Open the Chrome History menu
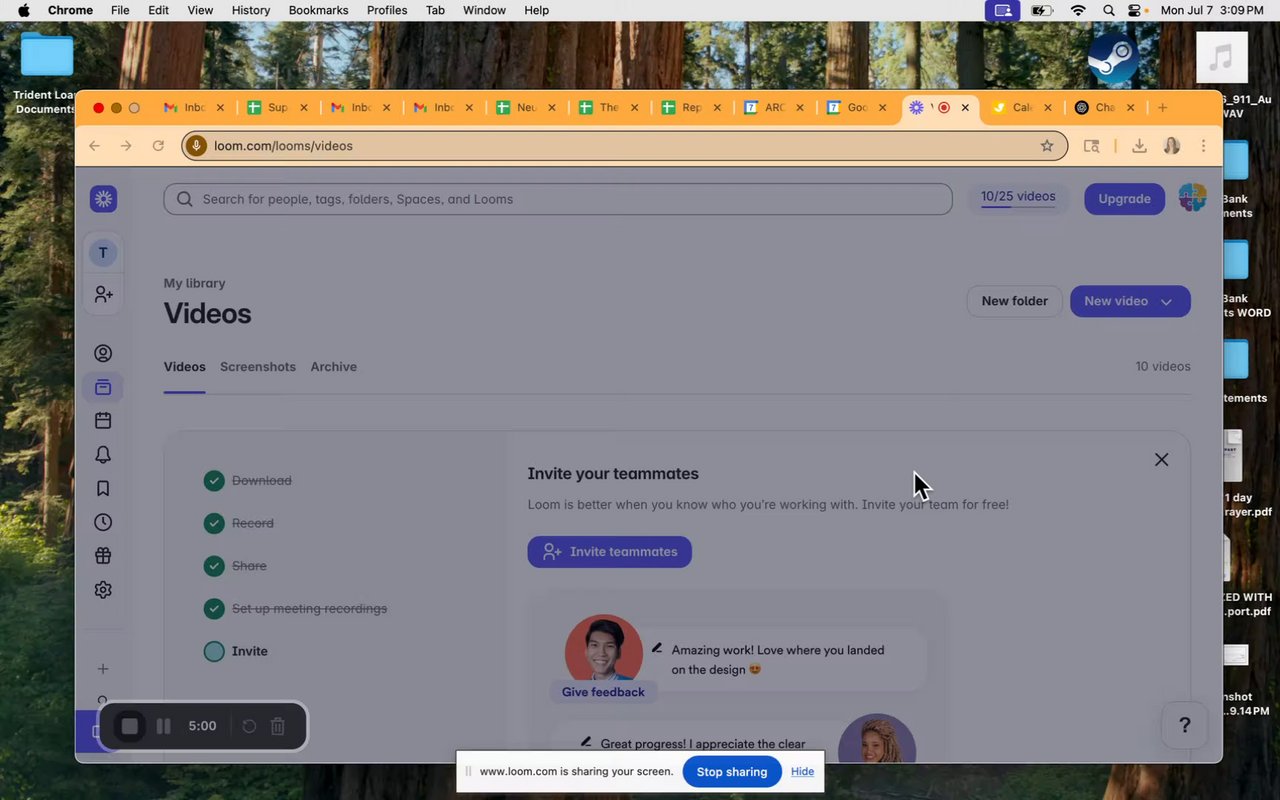This screenshot has height=800, width=1280. click(x=251, y=10)
